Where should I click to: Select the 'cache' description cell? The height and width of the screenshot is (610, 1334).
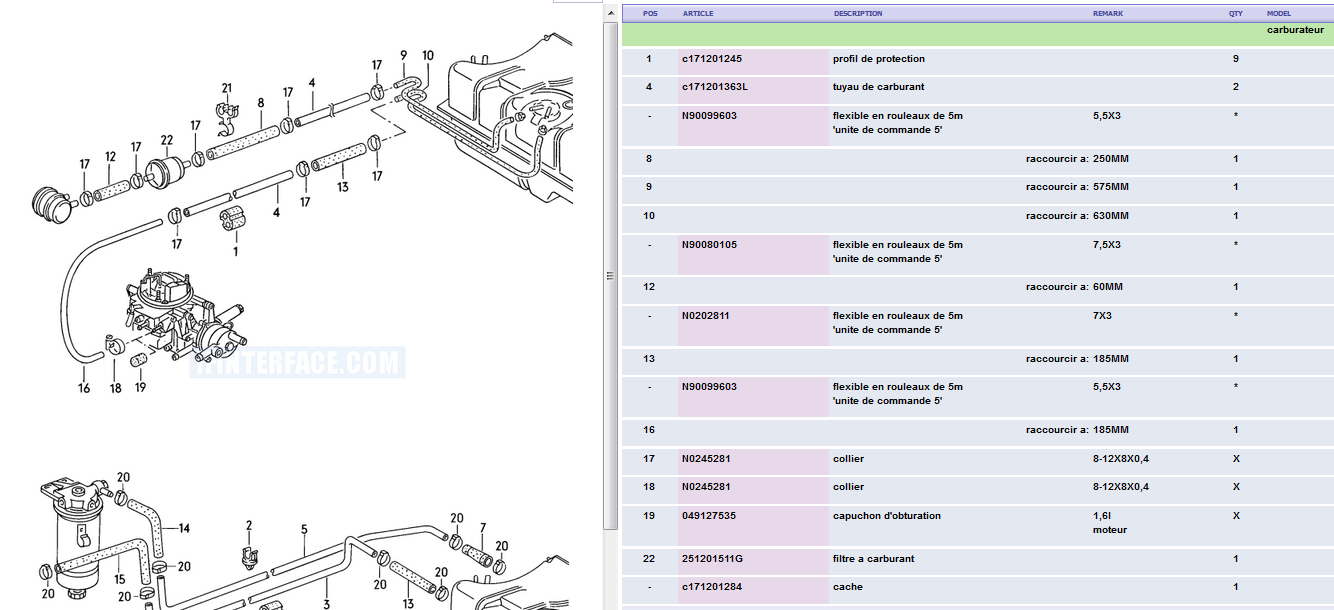point(848,587)
